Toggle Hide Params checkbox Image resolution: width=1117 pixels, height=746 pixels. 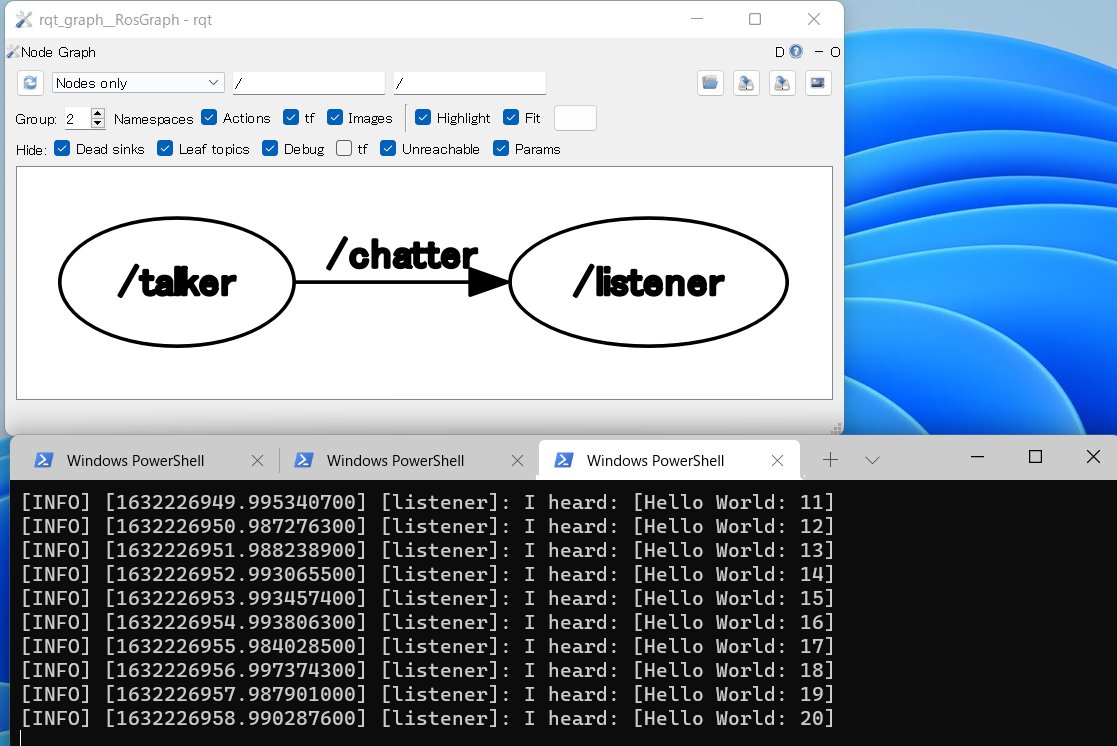coord(501,148)
